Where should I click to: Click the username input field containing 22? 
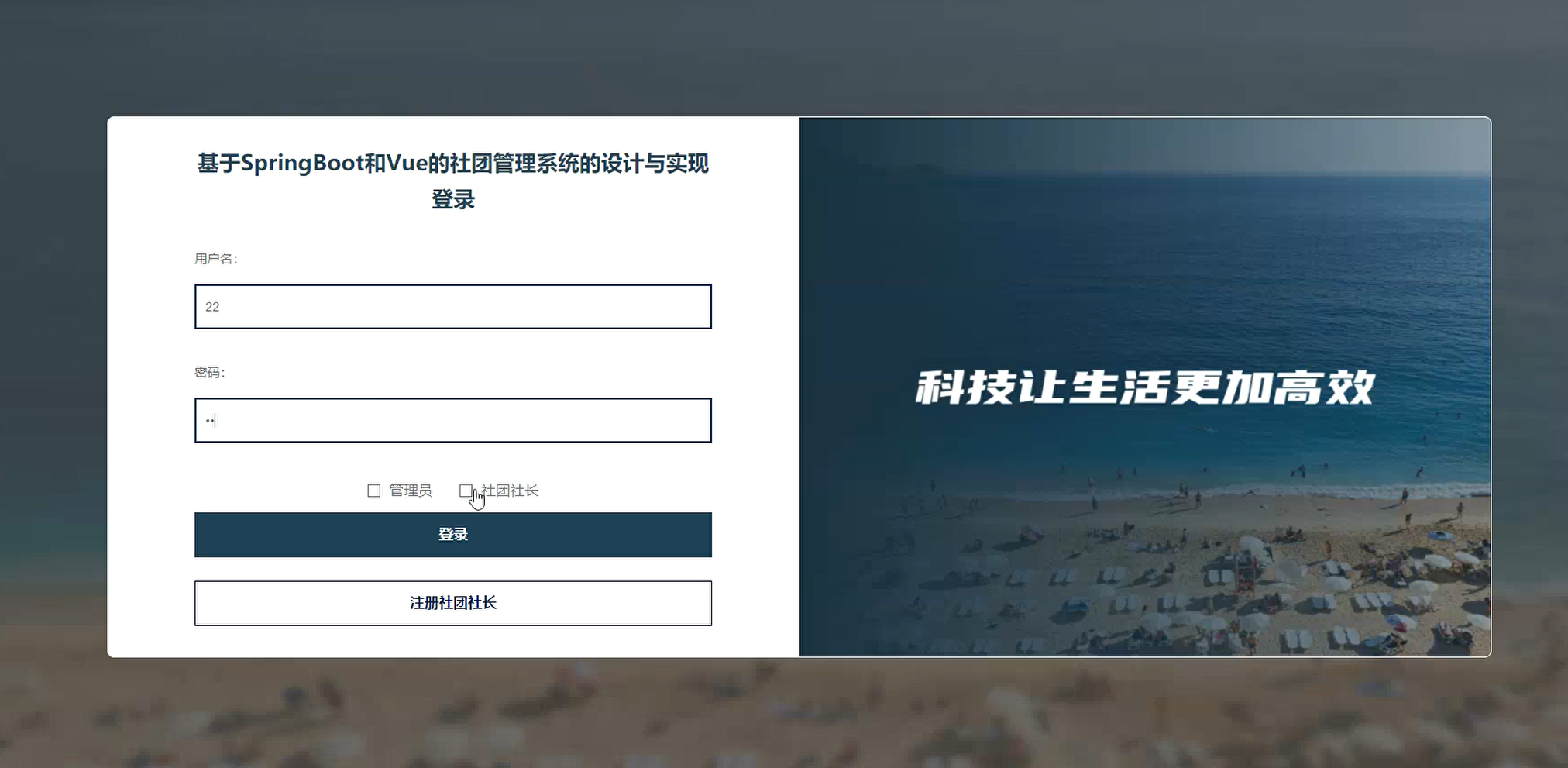point(452,307)
